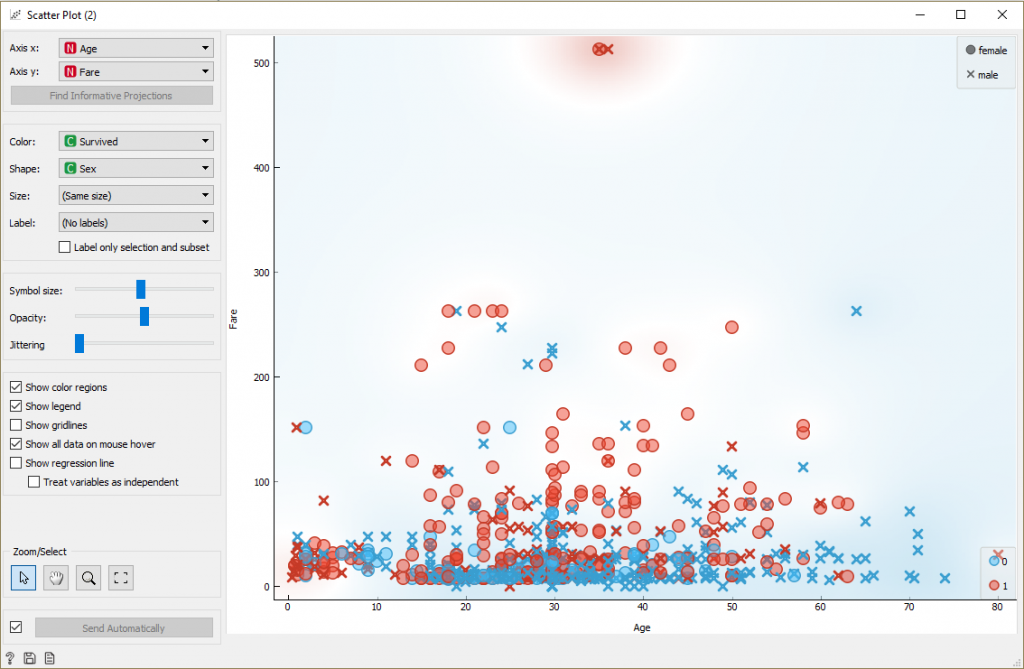Click the reset zoom to fit icon

[x=122, y=577]
